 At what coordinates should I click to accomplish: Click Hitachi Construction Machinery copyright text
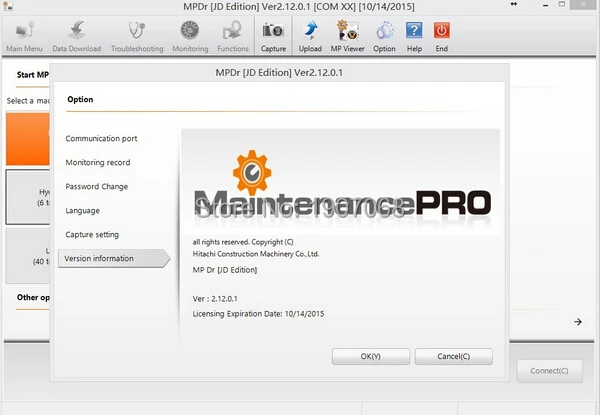point(256,254)
